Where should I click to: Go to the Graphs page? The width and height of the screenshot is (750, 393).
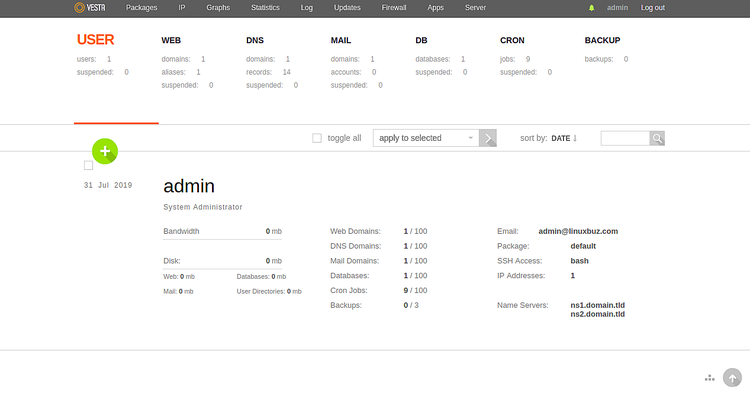coord(218,8)
